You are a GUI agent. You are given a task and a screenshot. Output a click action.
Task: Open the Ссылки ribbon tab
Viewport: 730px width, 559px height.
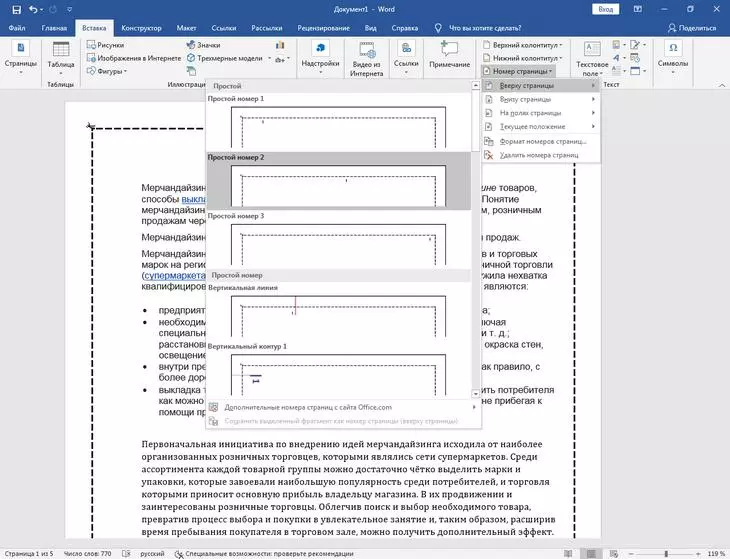tap(223, 28)
